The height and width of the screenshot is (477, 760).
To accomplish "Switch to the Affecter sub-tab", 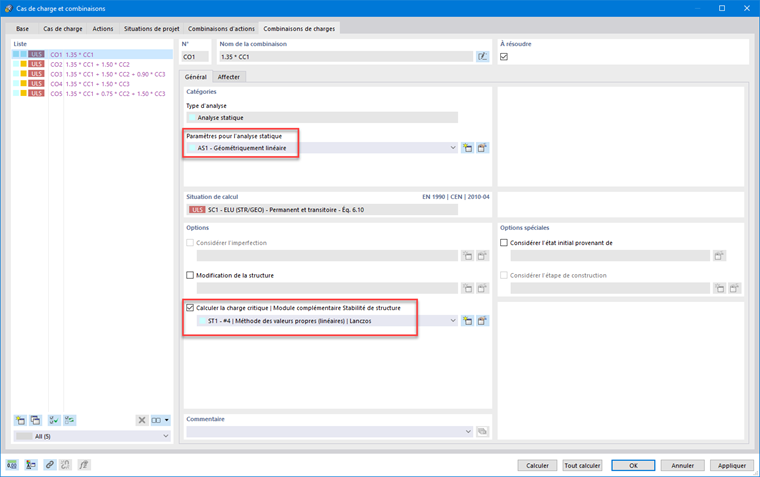I will [229, 77].
